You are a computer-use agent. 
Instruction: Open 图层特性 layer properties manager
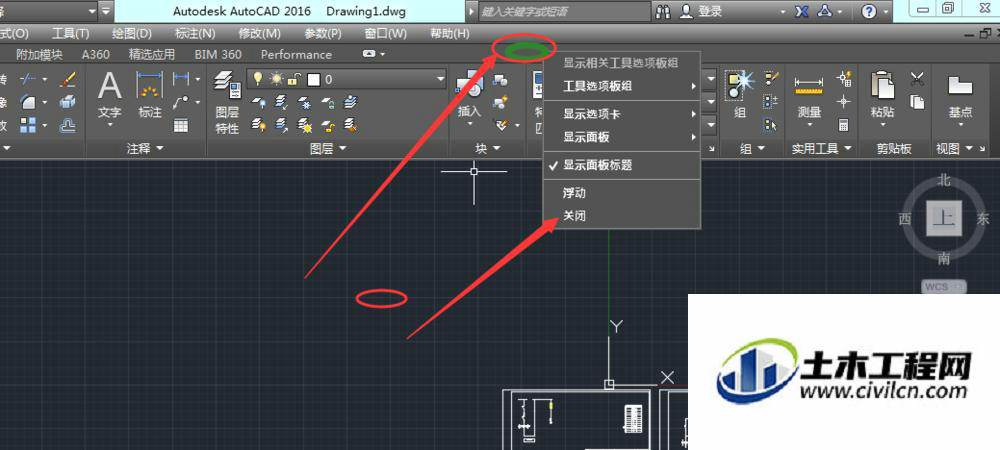[x=227, y=102]
